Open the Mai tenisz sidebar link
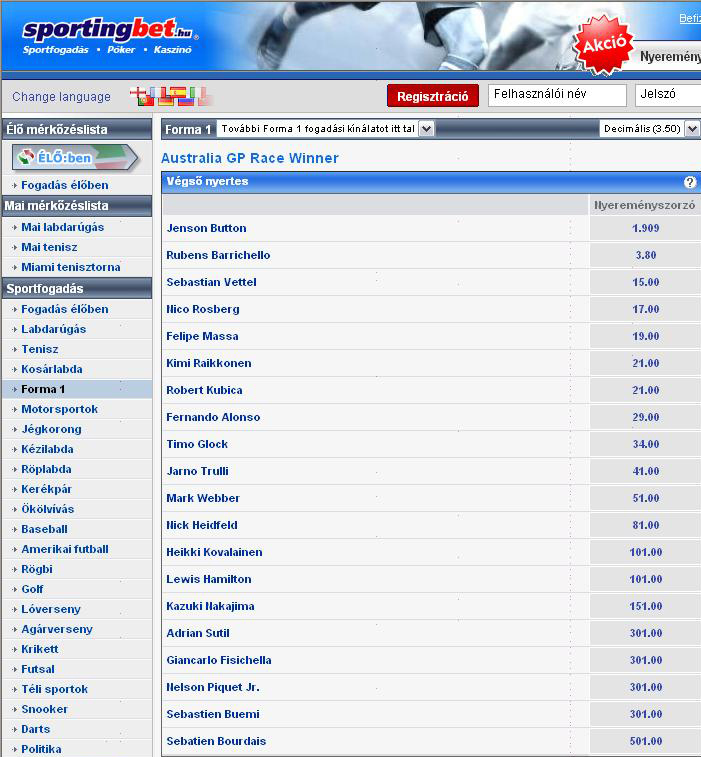701x757 pixels. coord(49,247)
